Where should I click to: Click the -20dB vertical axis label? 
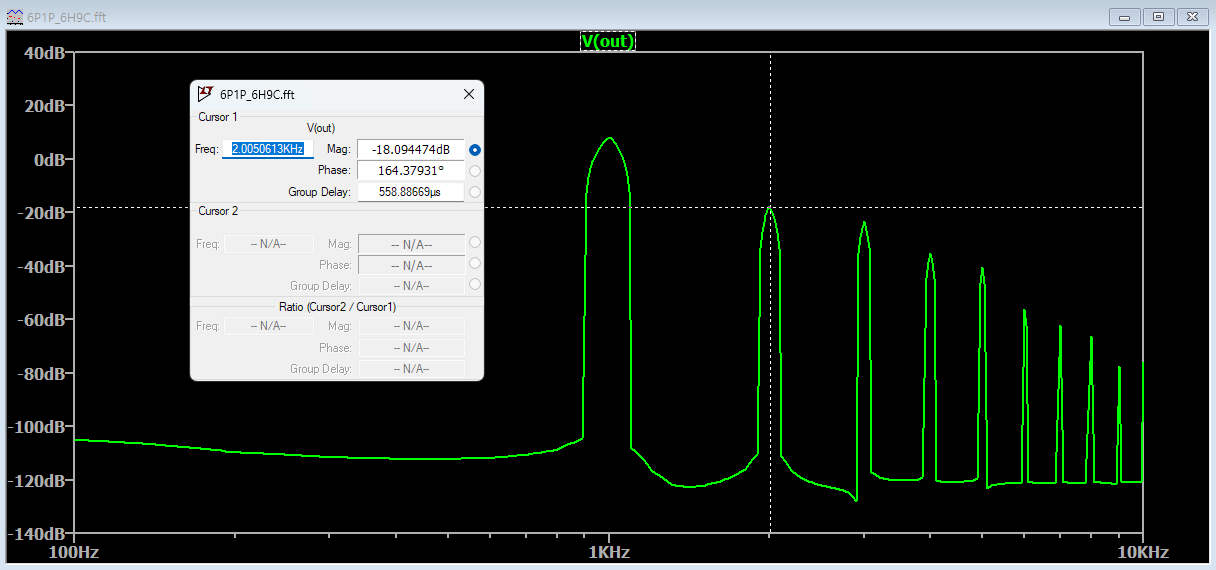tap(41, 213)
